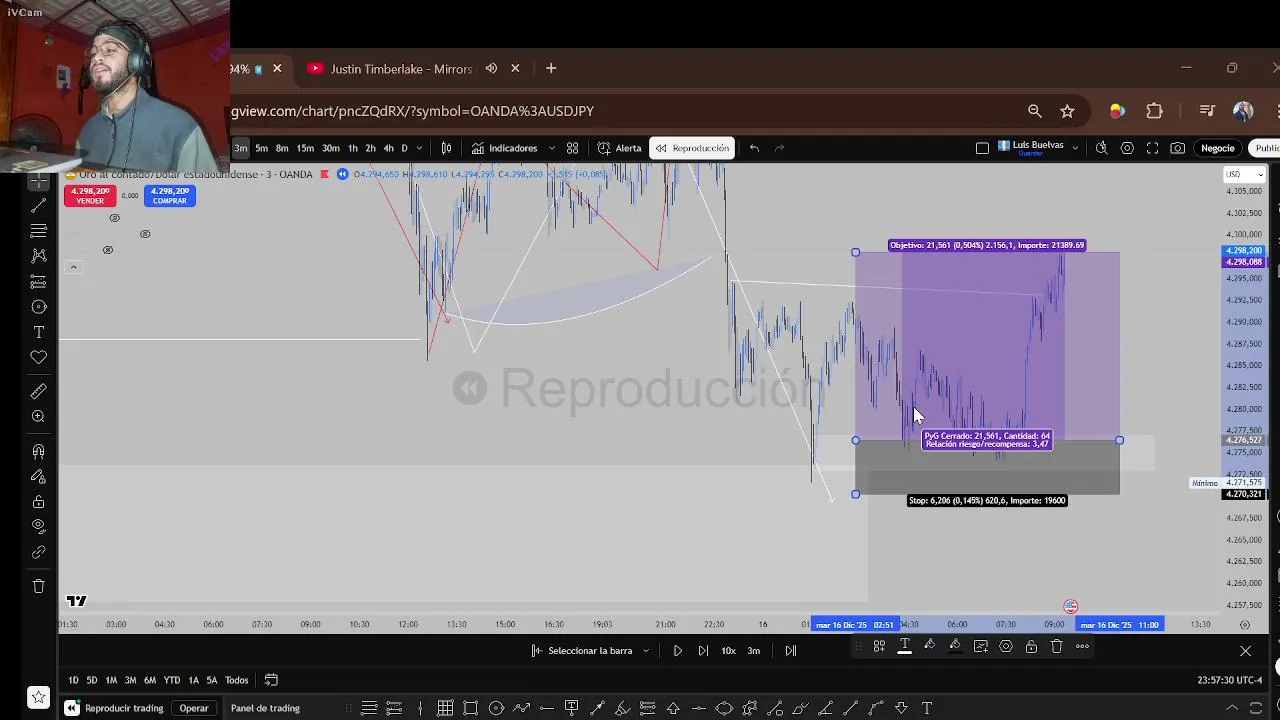
Task: Create an Alerta
Action: coord(619,148)
